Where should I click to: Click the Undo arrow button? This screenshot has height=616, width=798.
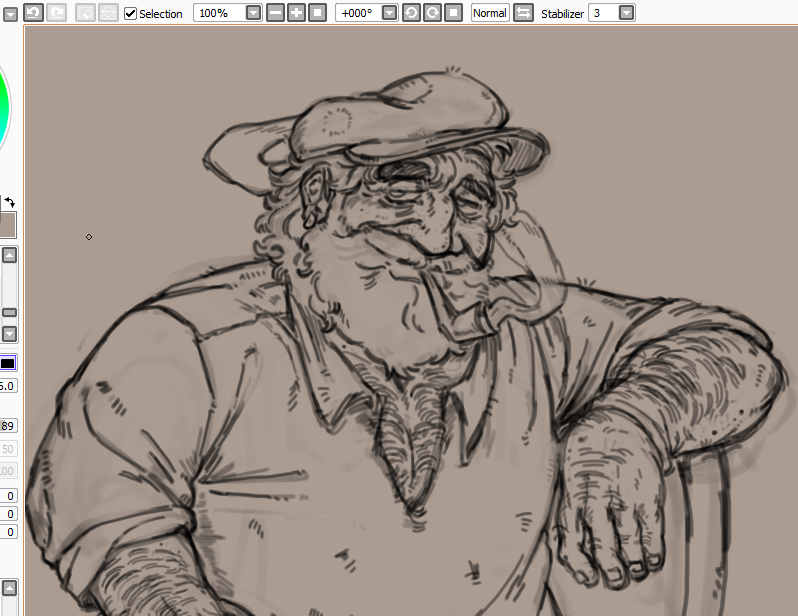(x=33, y=13)
